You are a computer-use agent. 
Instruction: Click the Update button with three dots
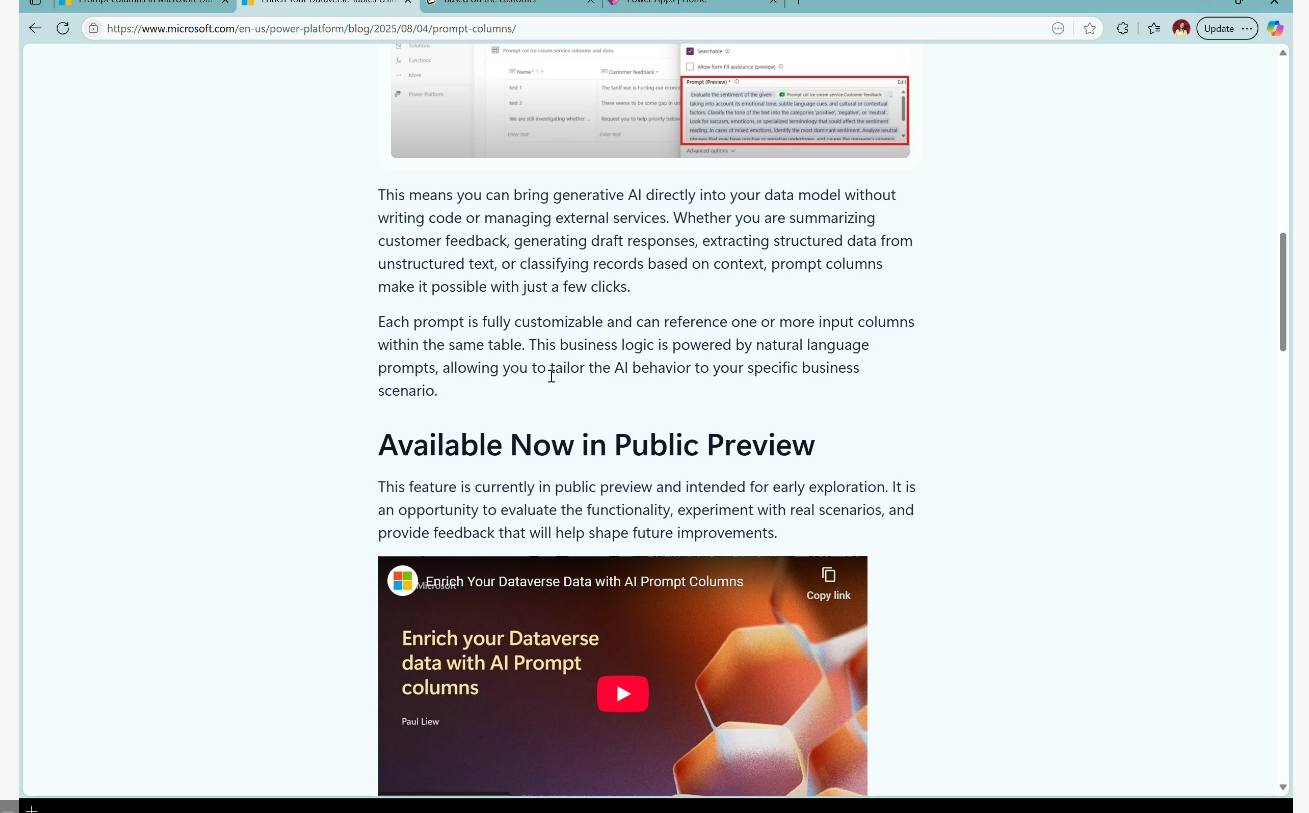pyautogui.click(x=1227, y=28)
